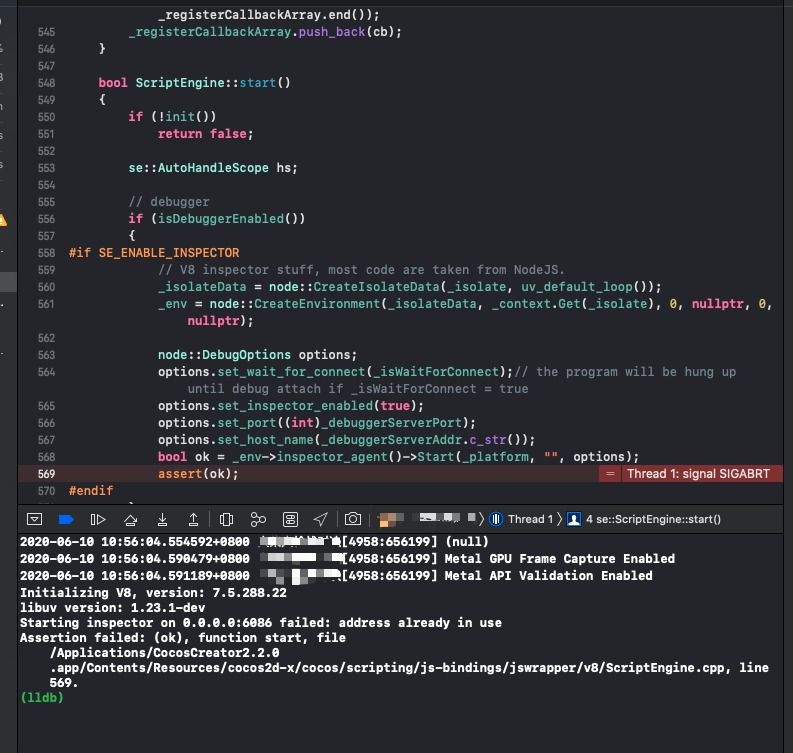Screen dimensions: 793x753
Task: Capture GPU frame with camera icon
Action: pos(353,519)
